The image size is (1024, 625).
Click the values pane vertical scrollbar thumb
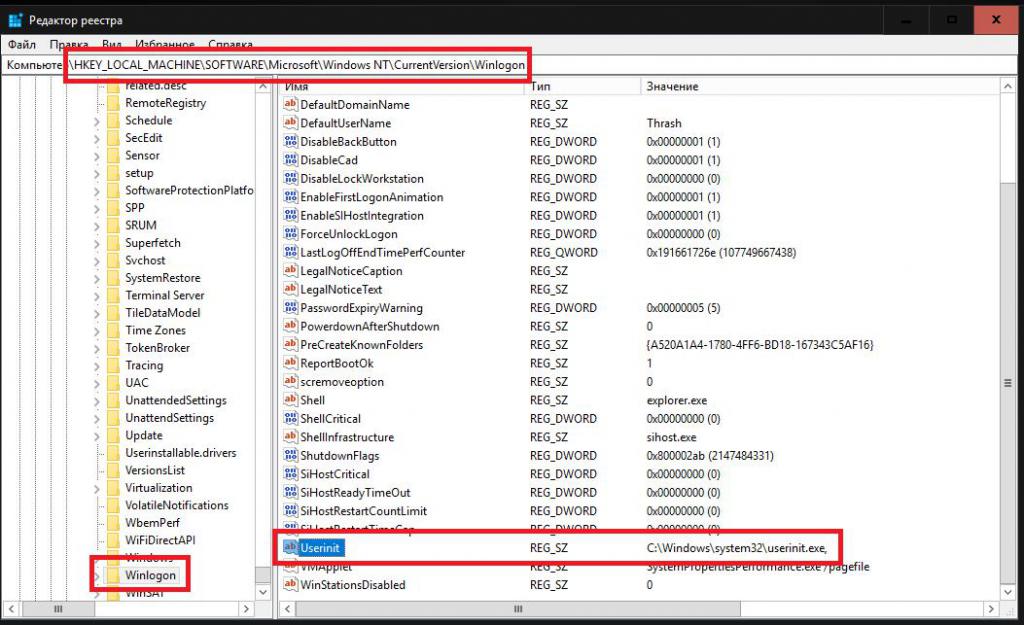click(x=1007, y=383)
